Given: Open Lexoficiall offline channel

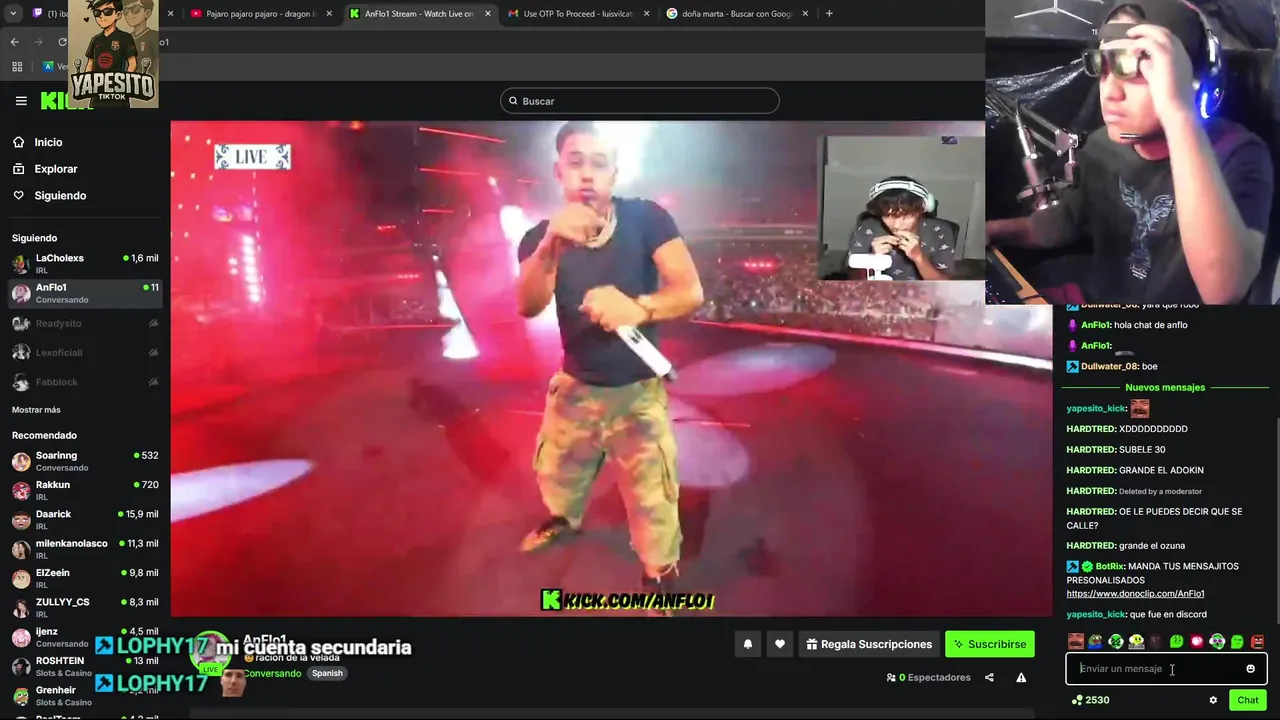Looking at the screenshot, I should (x=84, y=352).
